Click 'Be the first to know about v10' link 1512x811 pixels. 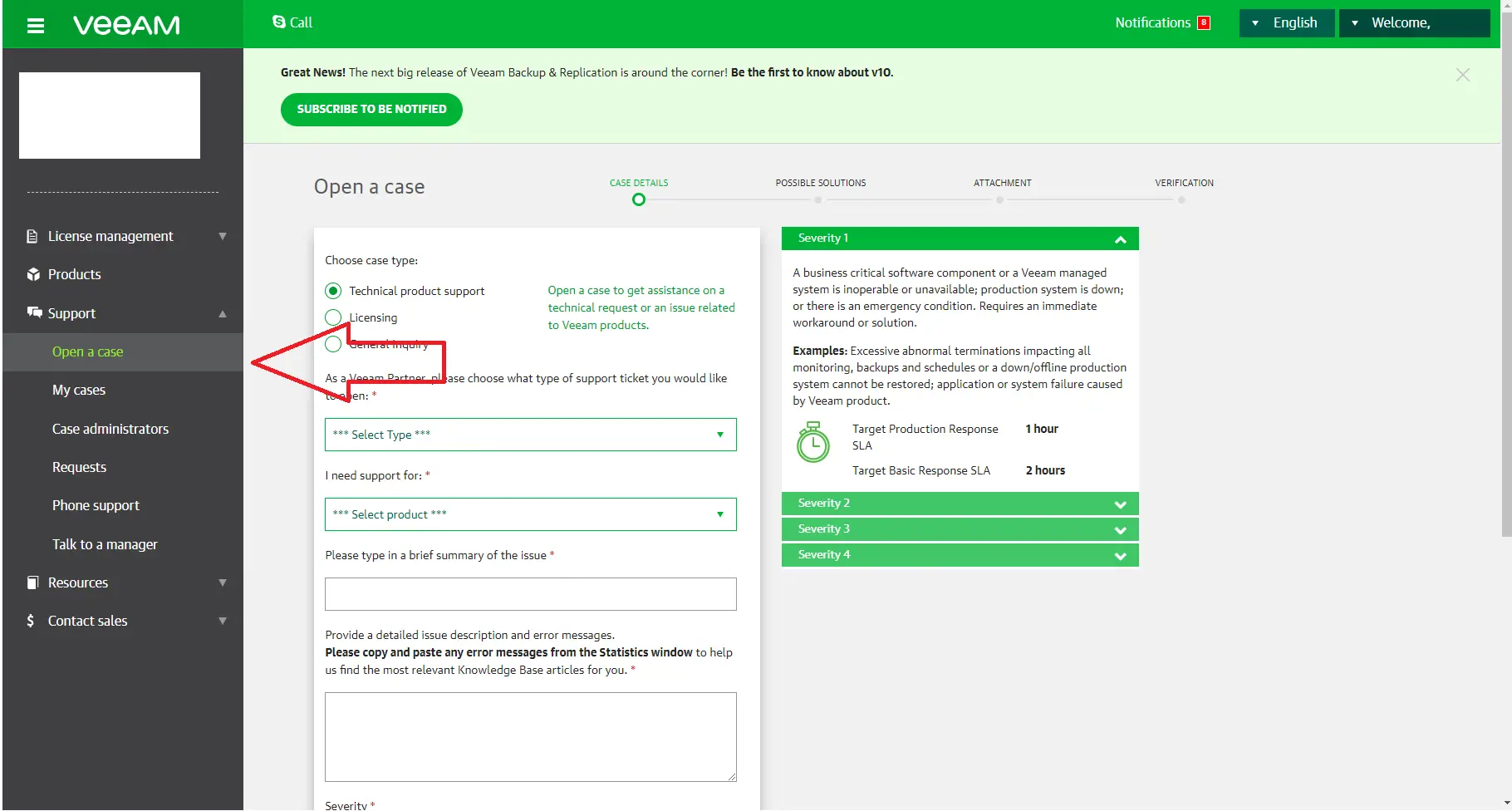point(812,72)
